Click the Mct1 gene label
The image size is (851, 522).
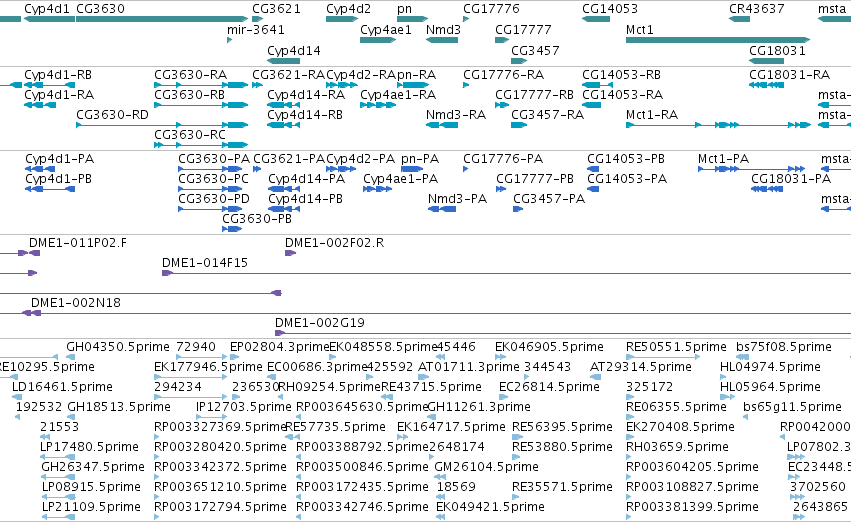click(639, 29)
